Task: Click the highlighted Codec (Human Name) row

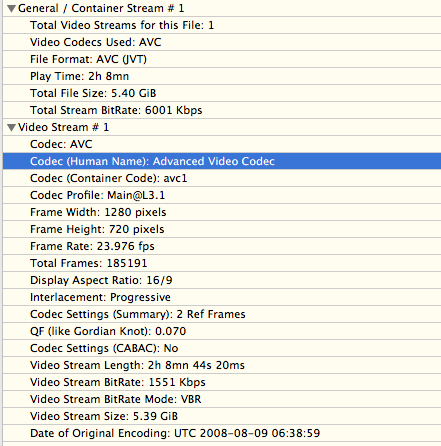Action: (x=222, y=161)
